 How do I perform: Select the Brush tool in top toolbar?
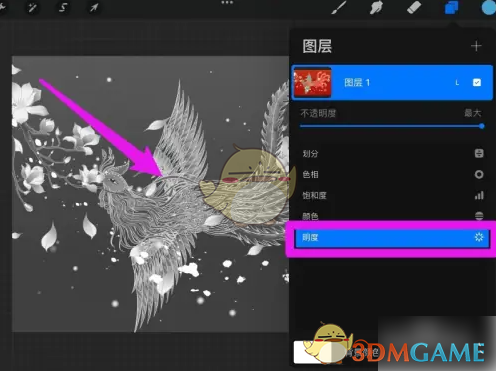339,7
